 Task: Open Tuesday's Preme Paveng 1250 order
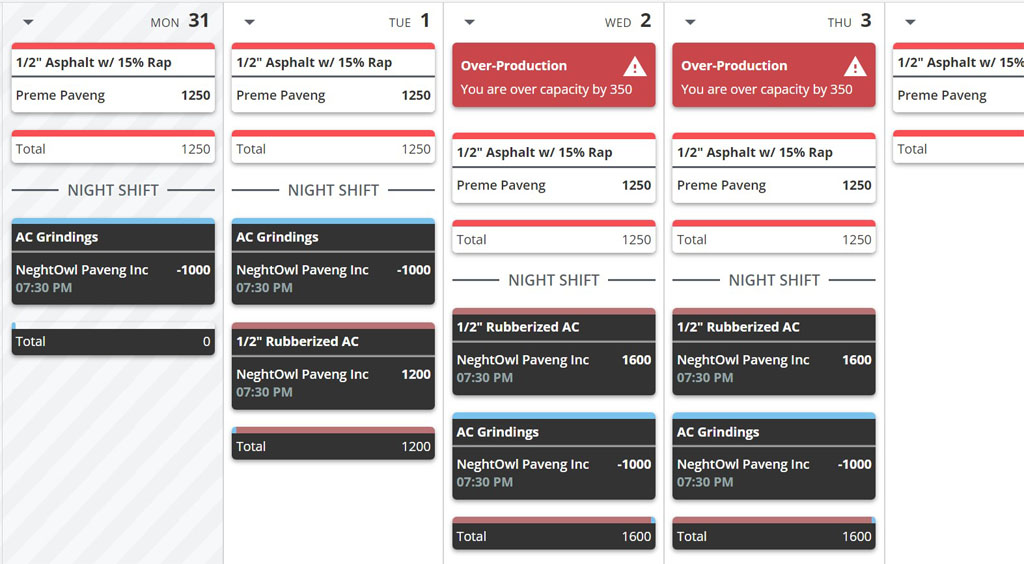tap(333, 95)
